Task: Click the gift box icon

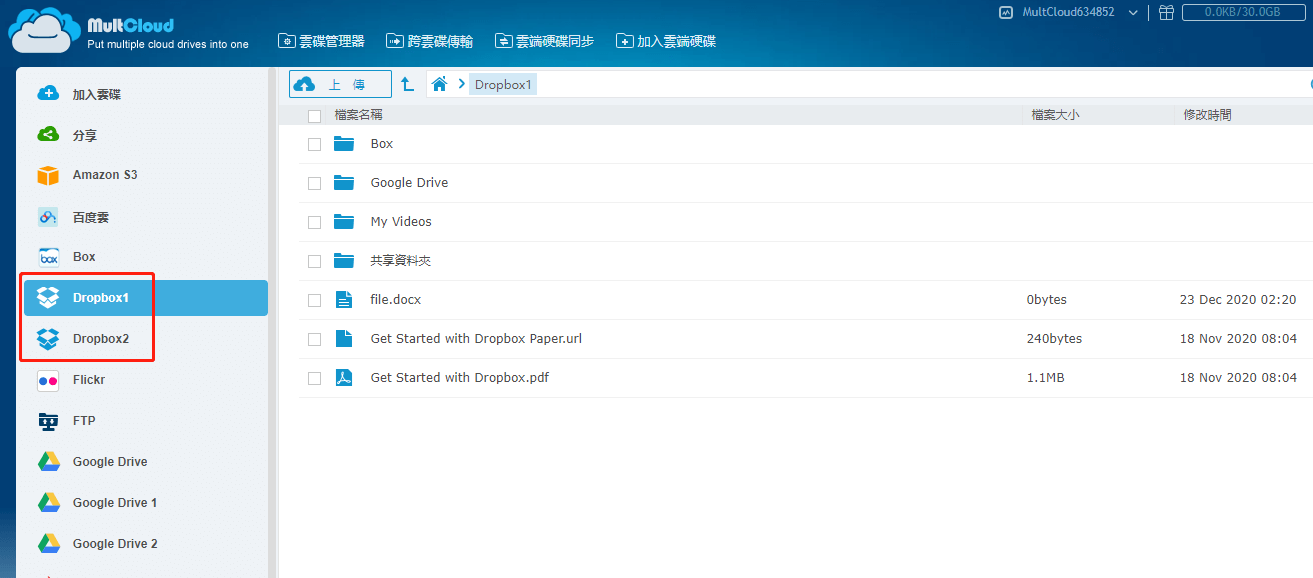Action: (1166, 13)
